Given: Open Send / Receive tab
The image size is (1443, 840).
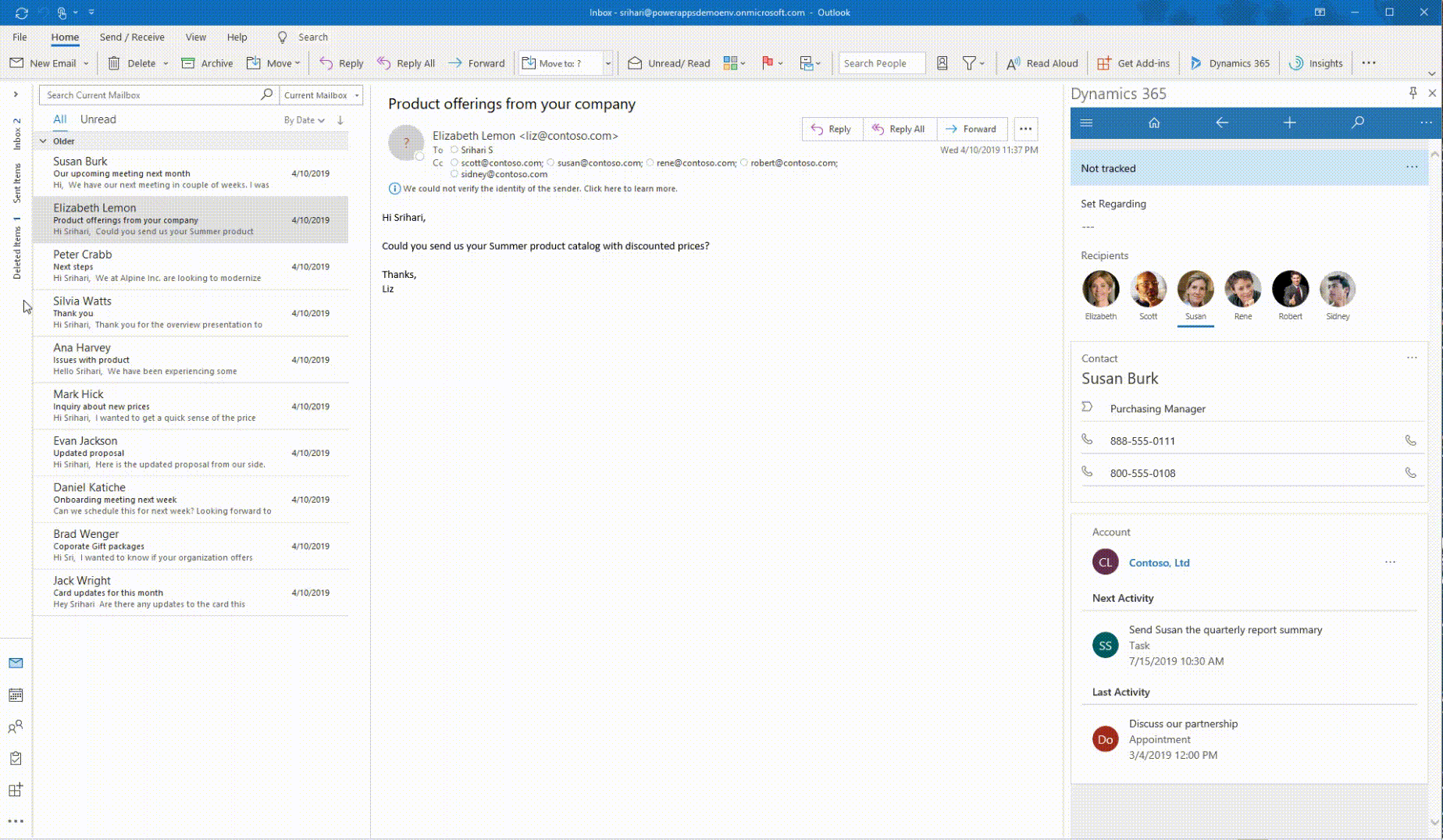Looking at the screenshot, I should [132, 37].
